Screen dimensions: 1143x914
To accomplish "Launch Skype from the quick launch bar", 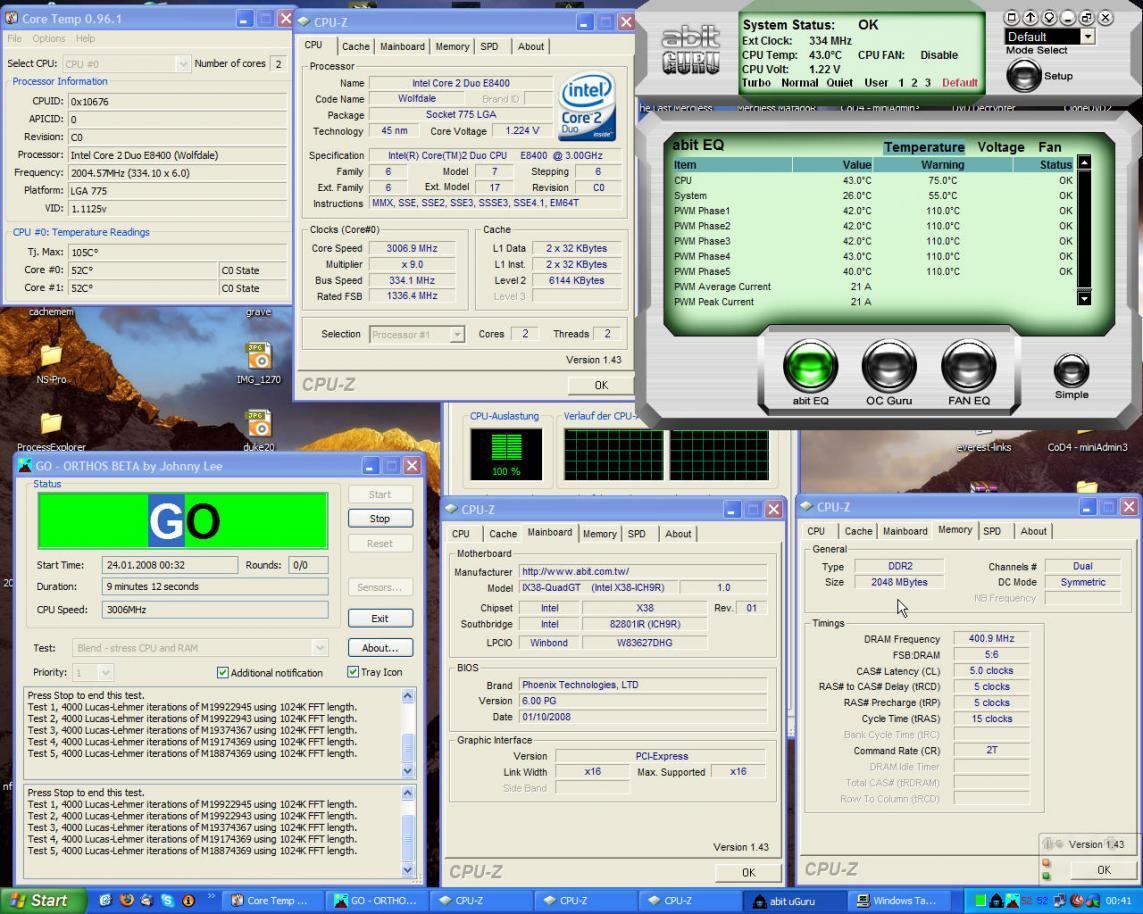I will (x=168, y=900).
